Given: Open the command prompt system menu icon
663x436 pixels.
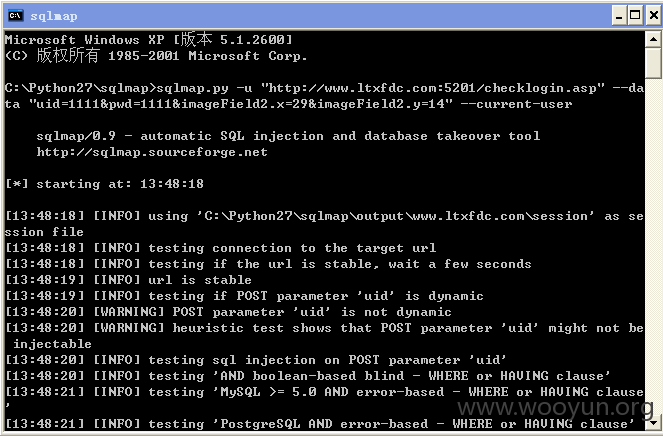Looking at the screenshot, I should tap(16, 16).
